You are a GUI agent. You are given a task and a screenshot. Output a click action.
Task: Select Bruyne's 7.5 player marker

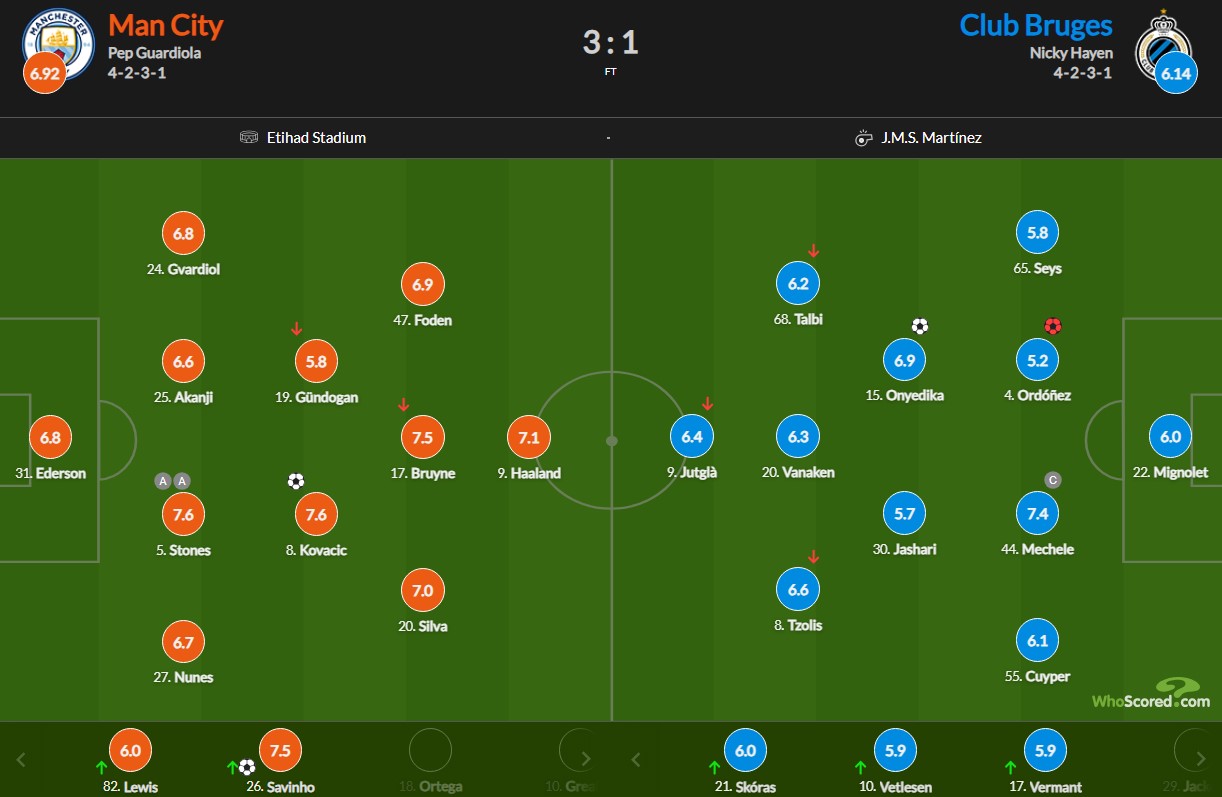click(423, 437)
